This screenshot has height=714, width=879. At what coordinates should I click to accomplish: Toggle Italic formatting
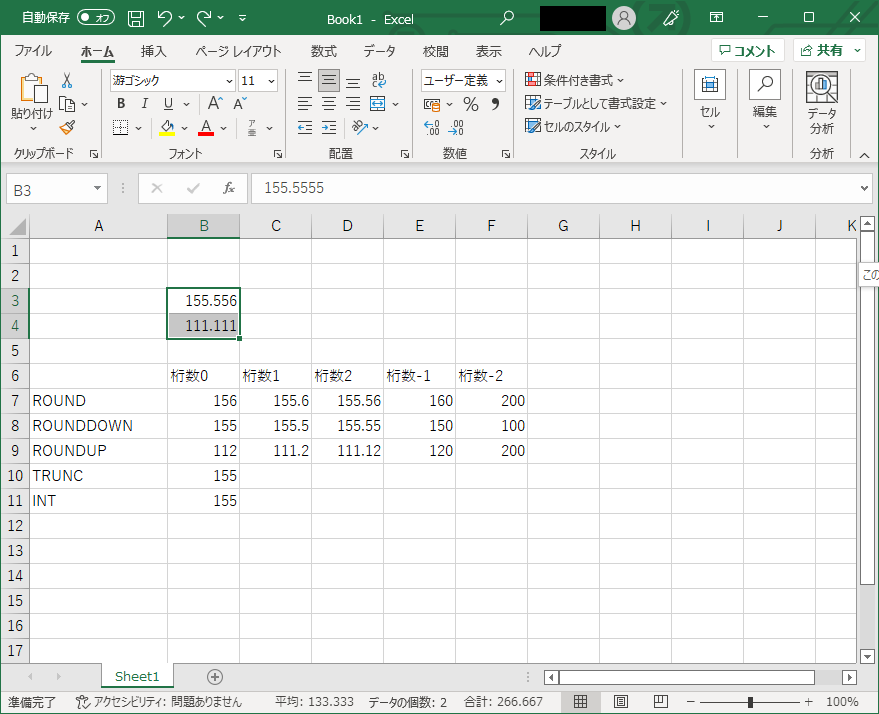point(145,104)
